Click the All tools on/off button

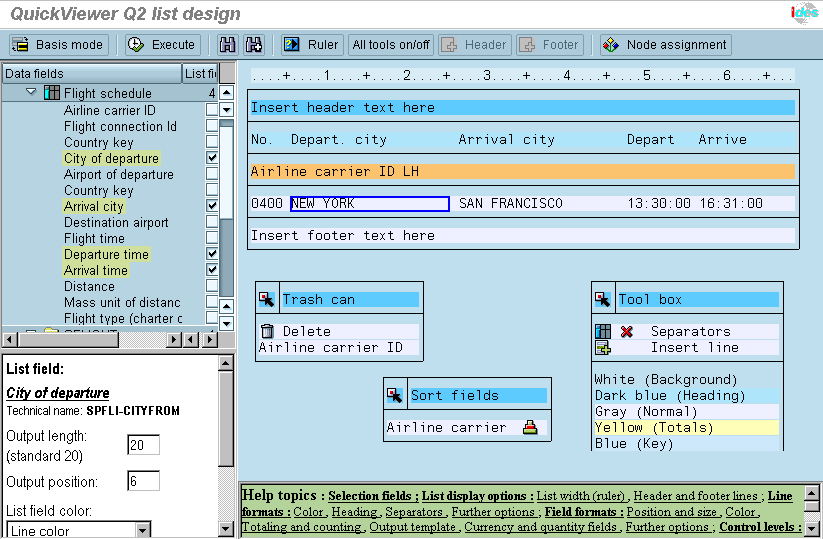(391, 45)
